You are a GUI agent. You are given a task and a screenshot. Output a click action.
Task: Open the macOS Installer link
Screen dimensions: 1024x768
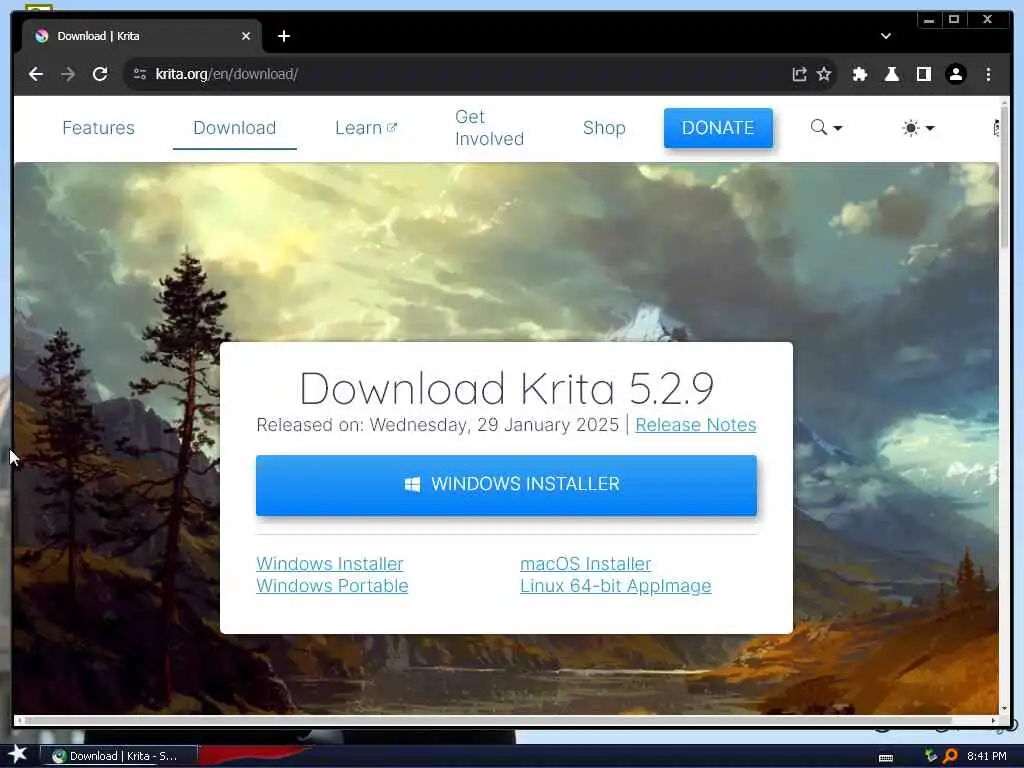coord(585,564)
